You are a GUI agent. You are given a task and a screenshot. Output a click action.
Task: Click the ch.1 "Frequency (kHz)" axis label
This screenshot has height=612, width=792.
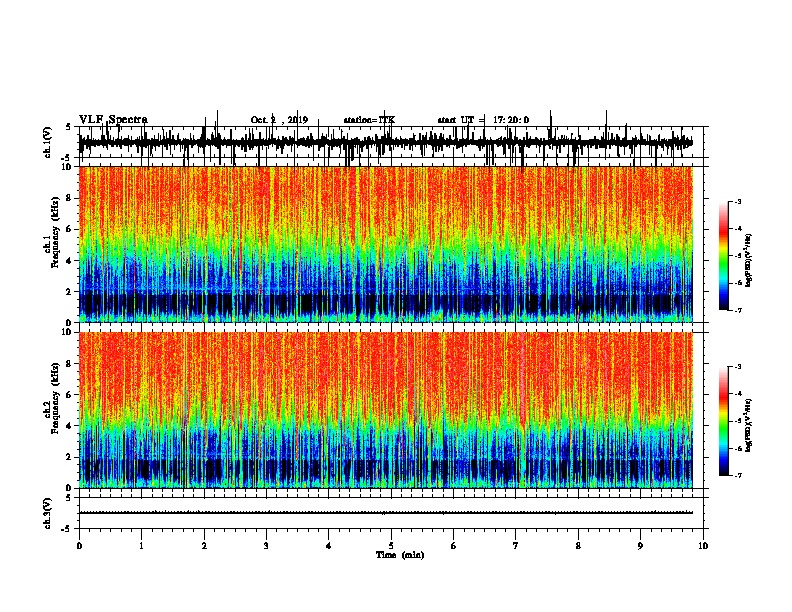[x=55, y=232]
